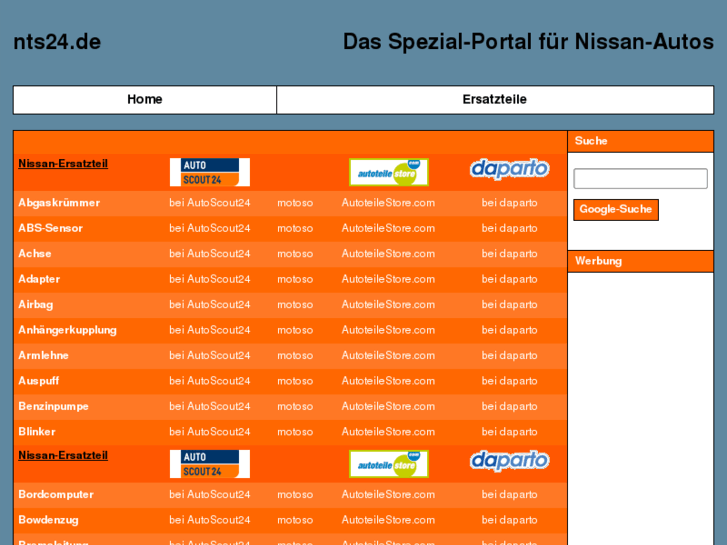Screen dimensions: 727x545
Task: Click the Google-Suche button
Action: pos(616,210)
